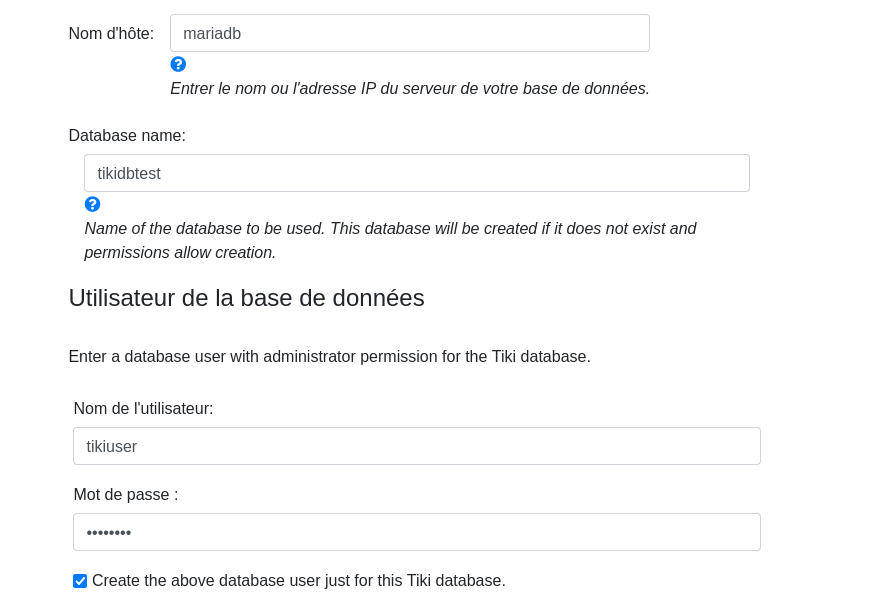Click the heading "Utilisateur de la base de données"
Image resolution: width=892 pixels, height=612 pixels.
pyautogui.click(x=246, y=297)
